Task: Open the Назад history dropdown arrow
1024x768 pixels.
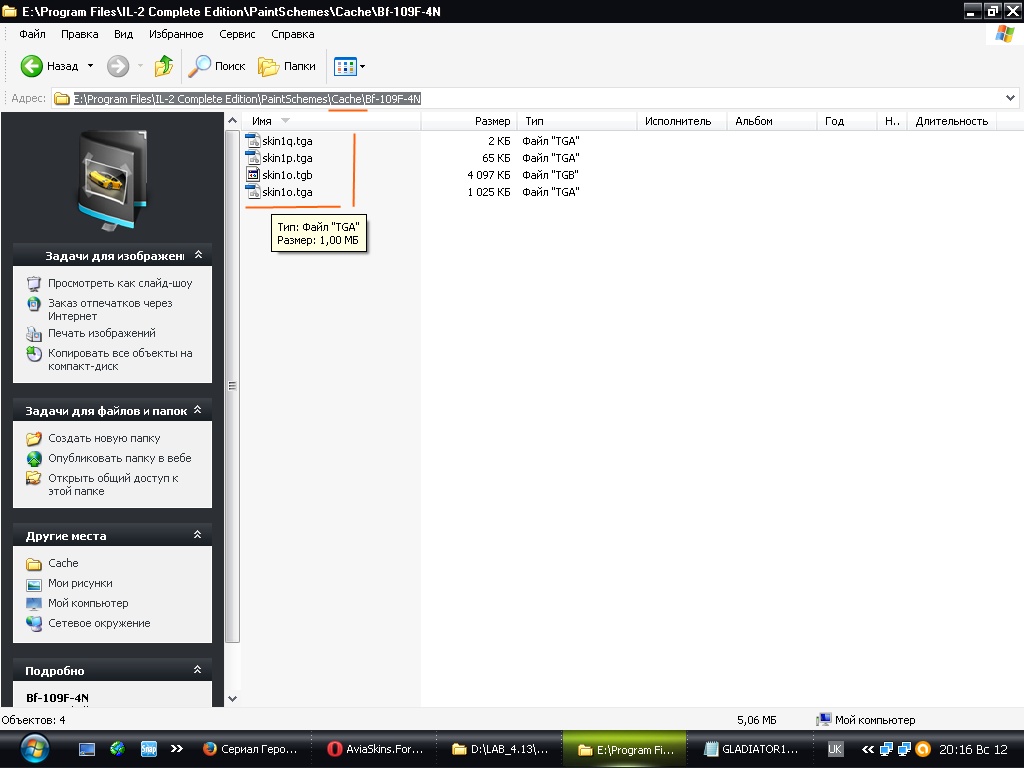Action: 90,66
